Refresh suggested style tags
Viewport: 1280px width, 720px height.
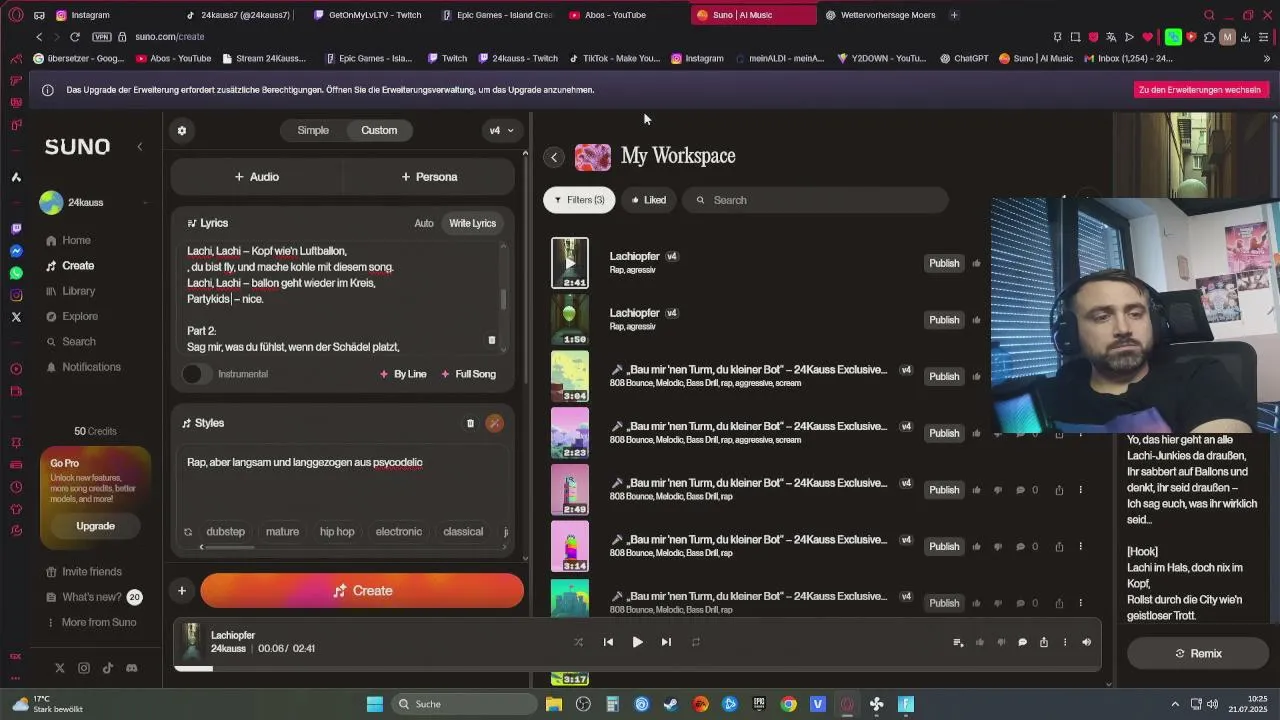point(187,532)
